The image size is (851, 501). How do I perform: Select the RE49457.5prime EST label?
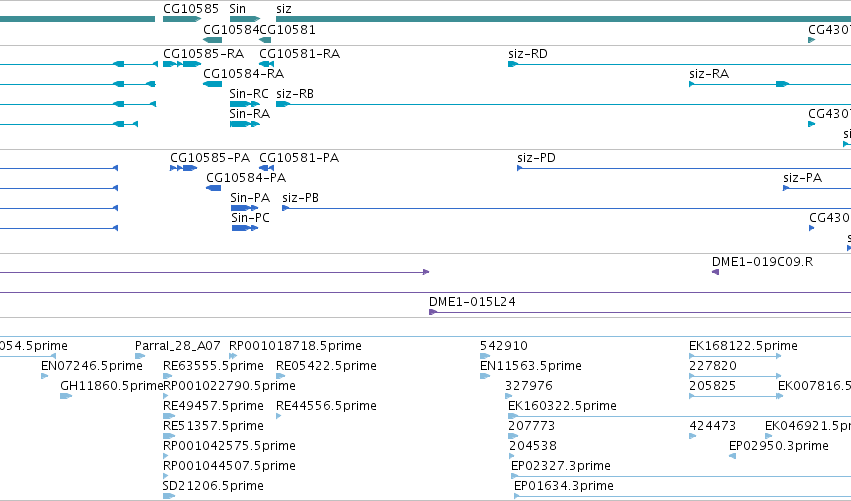point(213,406)
